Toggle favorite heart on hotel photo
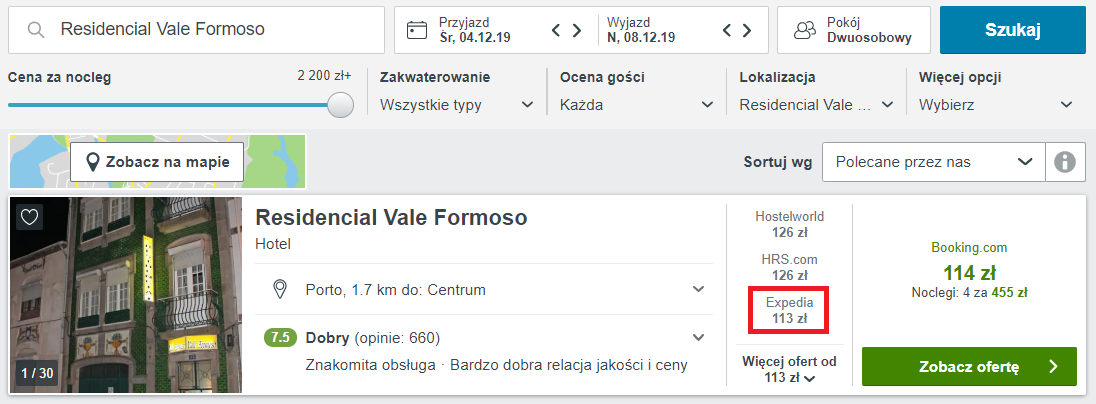This screenshot has width=1096, height=404. click(30, 217)
